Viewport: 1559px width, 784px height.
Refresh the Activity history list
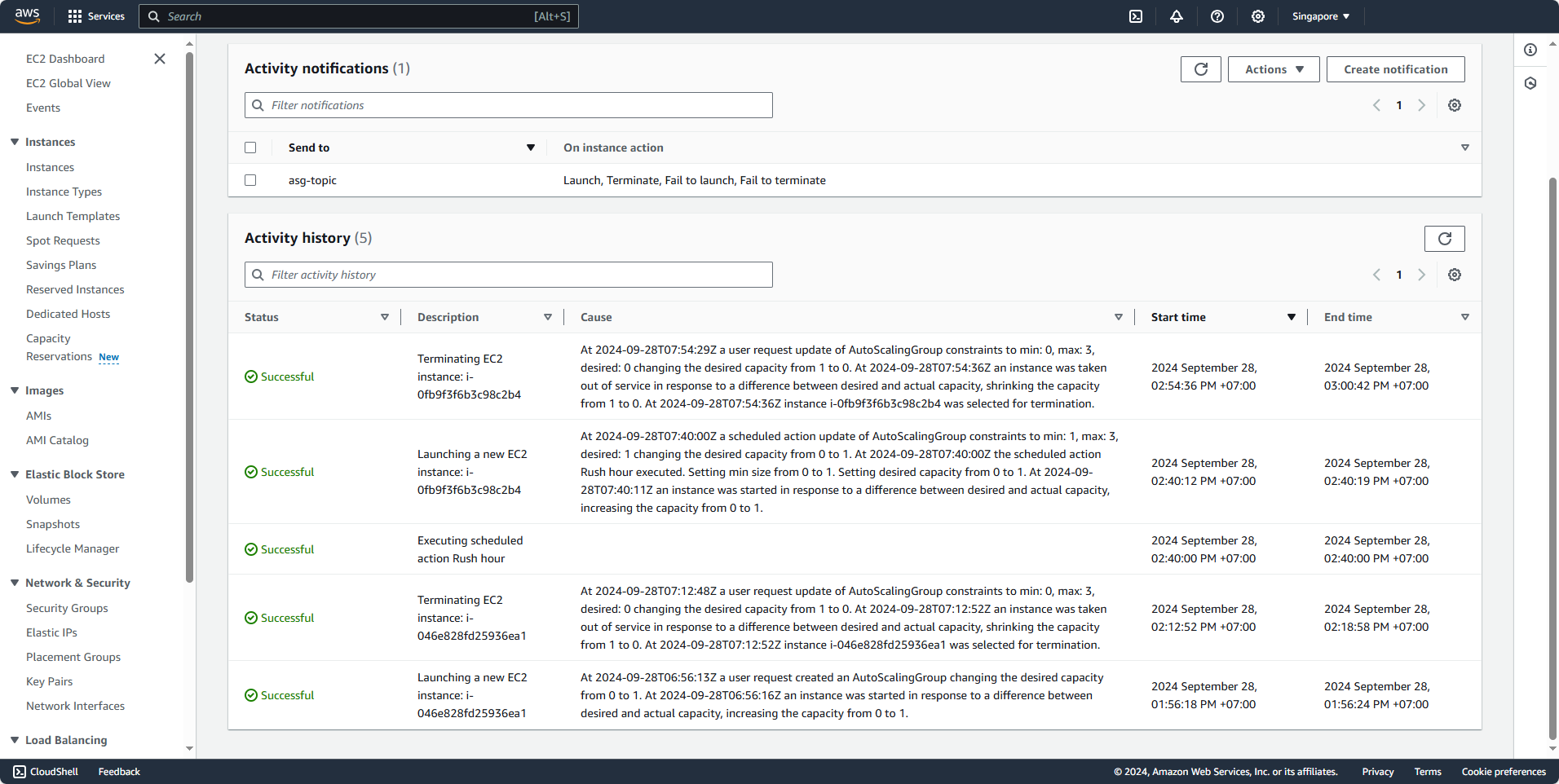[x=1444, y=238]
